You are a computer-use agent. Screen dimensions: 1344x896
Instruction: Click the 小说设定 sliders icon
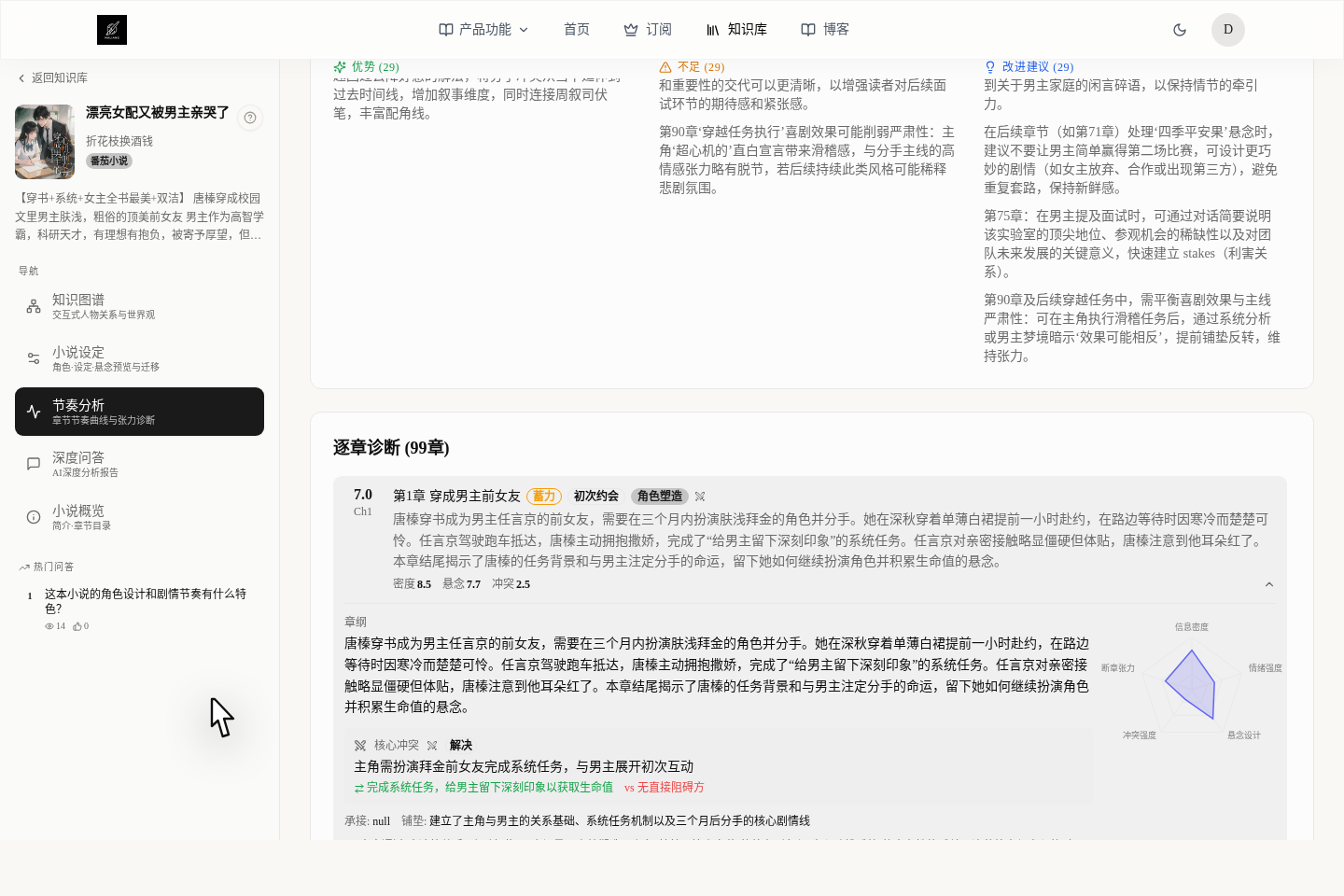33,358
